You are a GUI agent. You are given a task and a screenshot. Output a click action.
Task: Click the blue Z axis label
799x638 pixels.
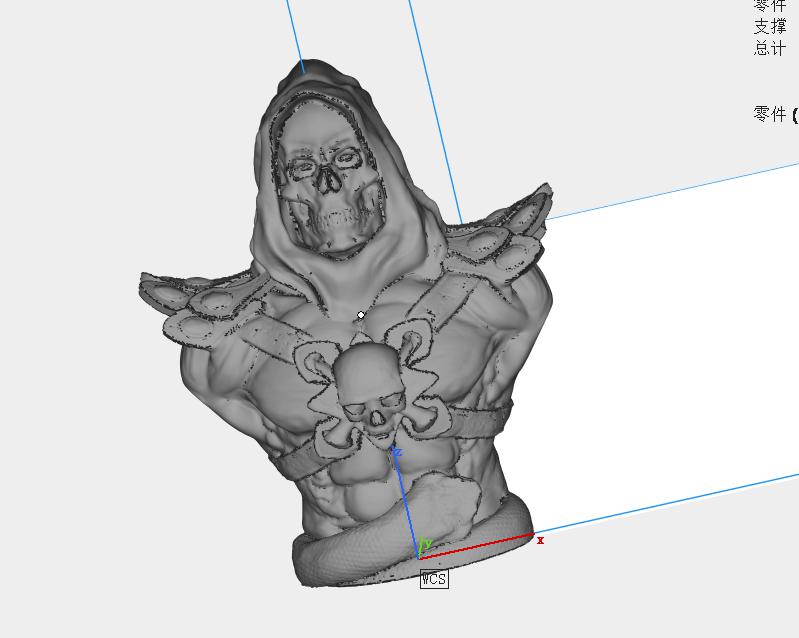pos(397,452)
